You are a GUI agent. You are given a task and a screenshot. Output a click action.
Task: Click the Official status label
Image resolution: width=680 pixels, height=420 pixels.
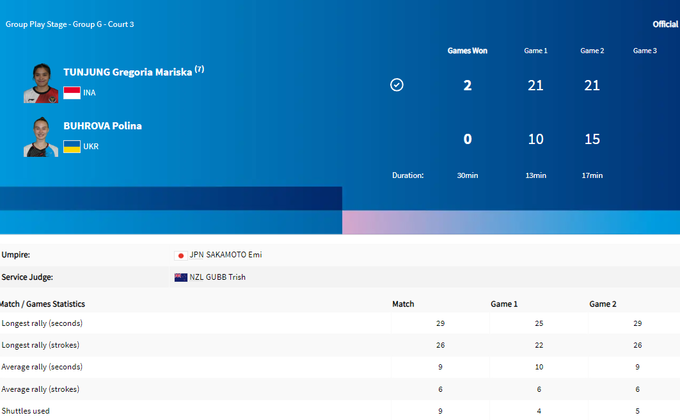pos(665,24)
